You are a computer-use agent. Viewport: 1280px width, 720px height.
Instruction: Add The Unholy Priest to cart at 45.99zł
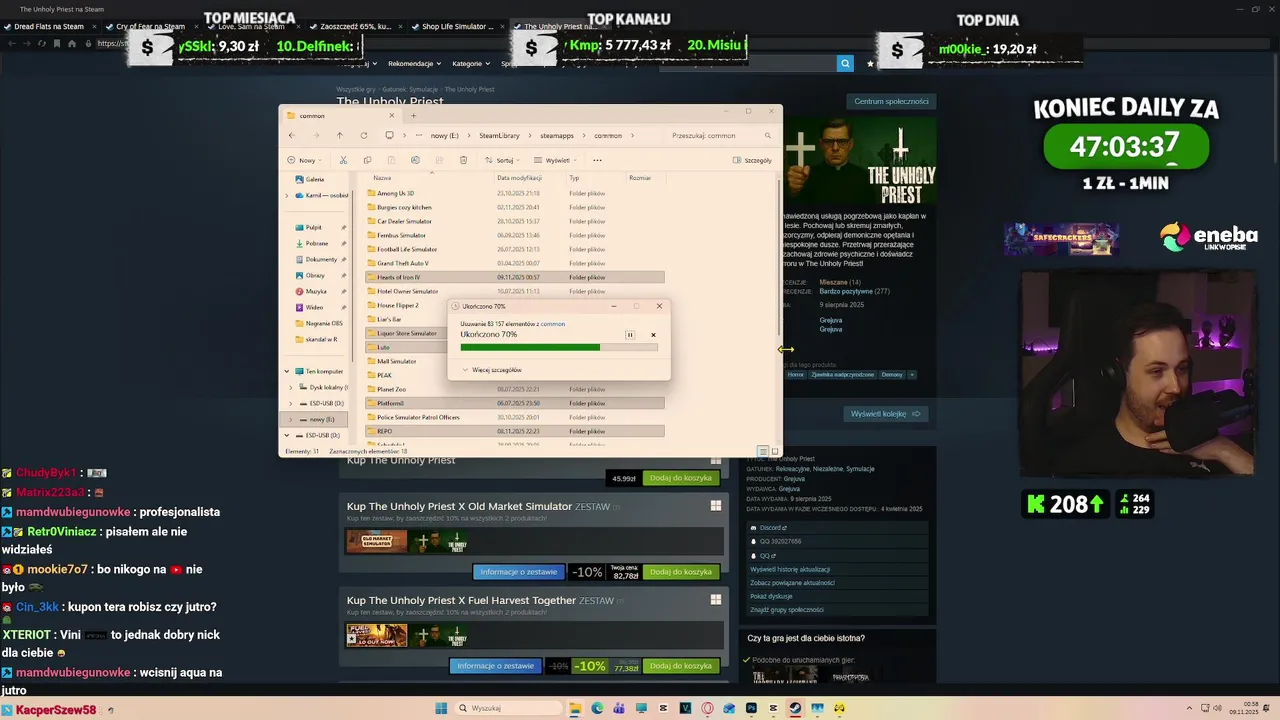pyautogui.click(x=681, y=478)
